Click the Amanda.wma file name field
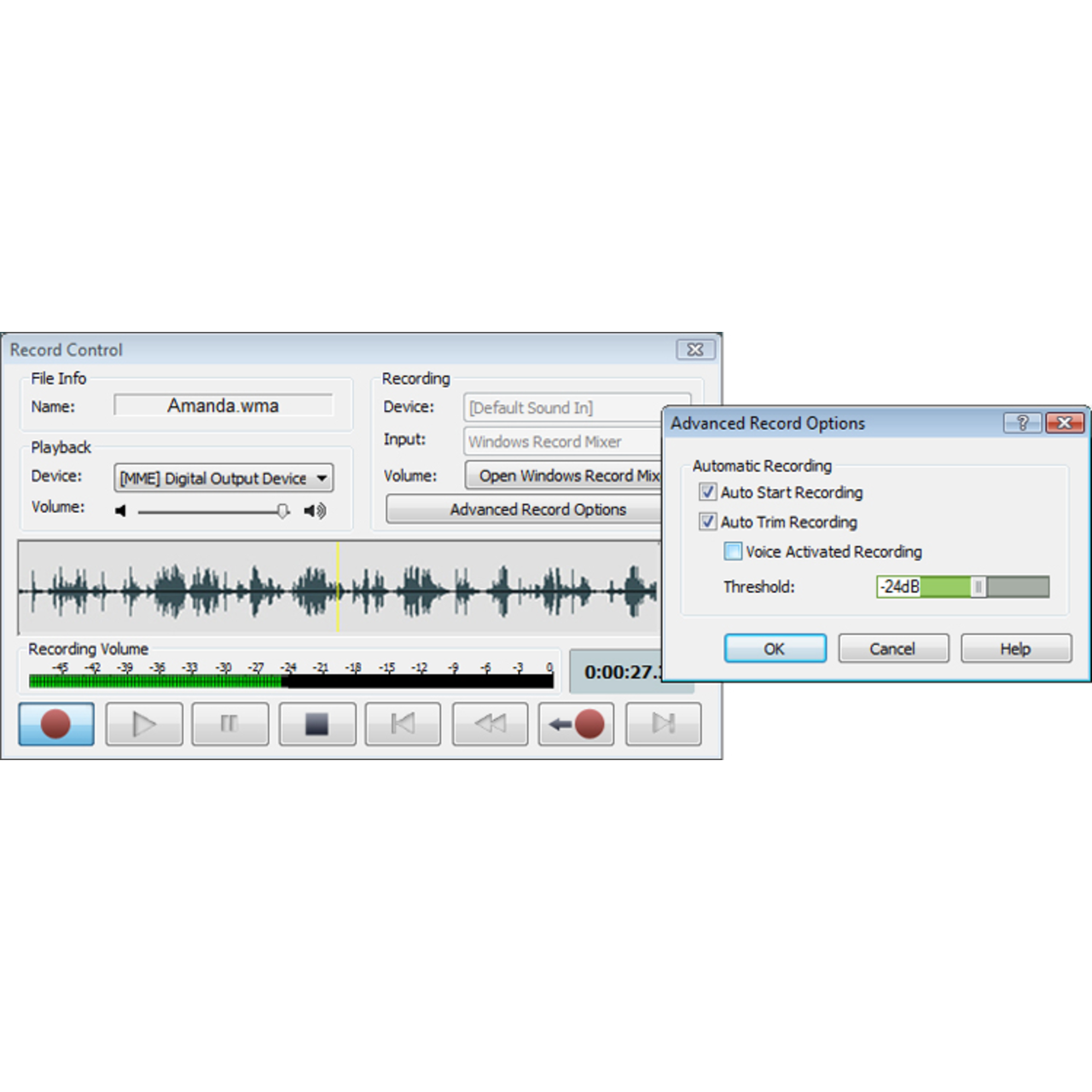 (x=223, y=405)
